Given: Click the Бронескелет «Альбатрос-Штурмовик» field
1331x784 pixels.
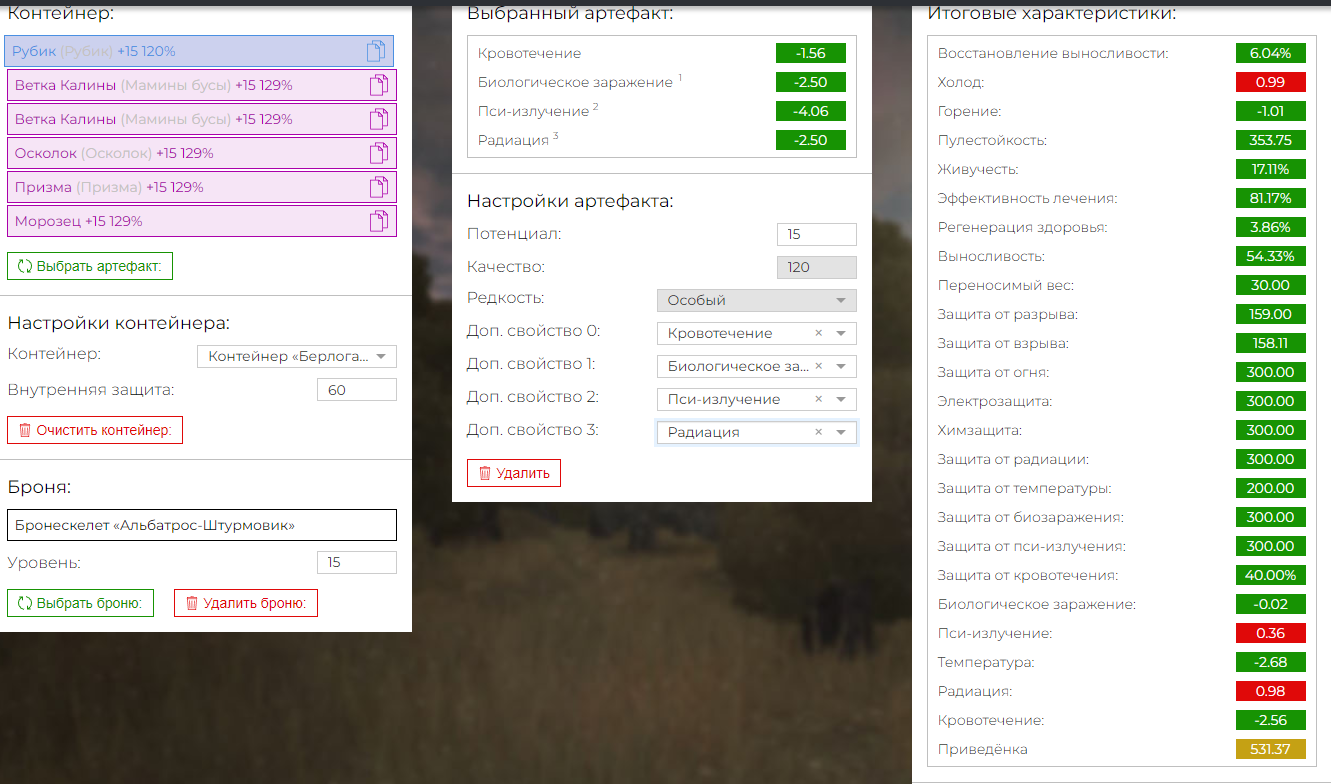Looking at the screenshot, I should [x=201, y=525].
